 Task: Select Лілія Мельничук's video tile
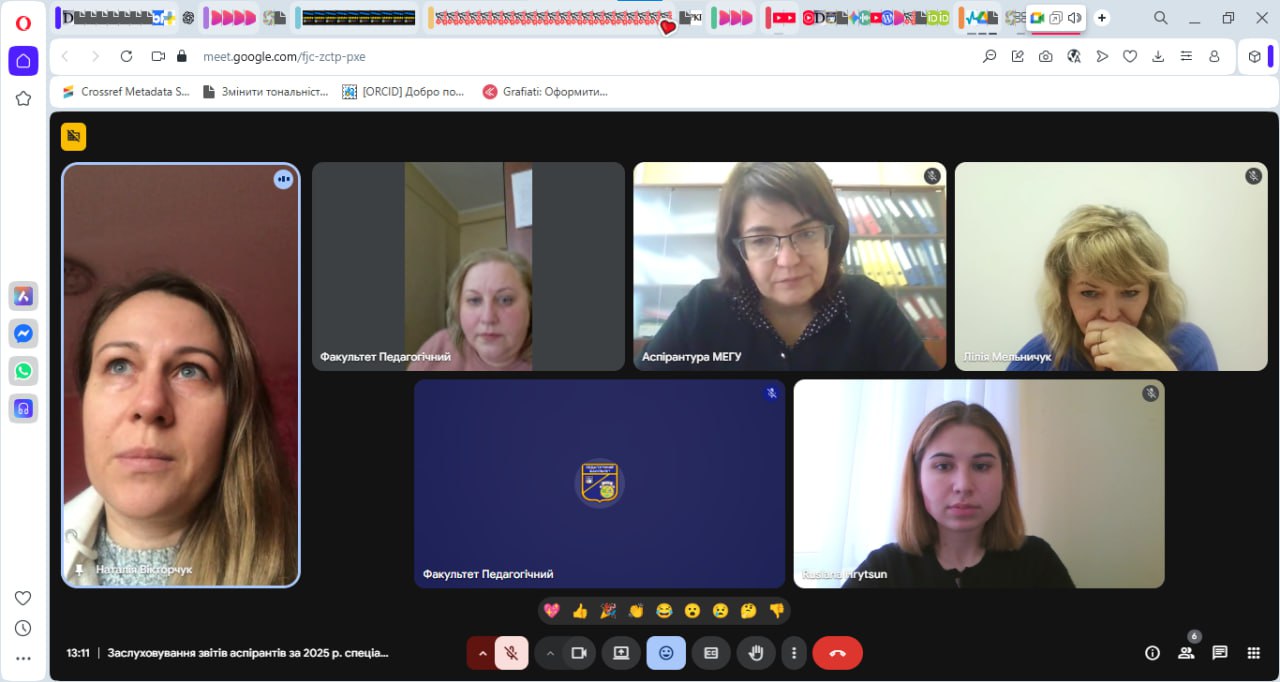tap(1110, 266)
